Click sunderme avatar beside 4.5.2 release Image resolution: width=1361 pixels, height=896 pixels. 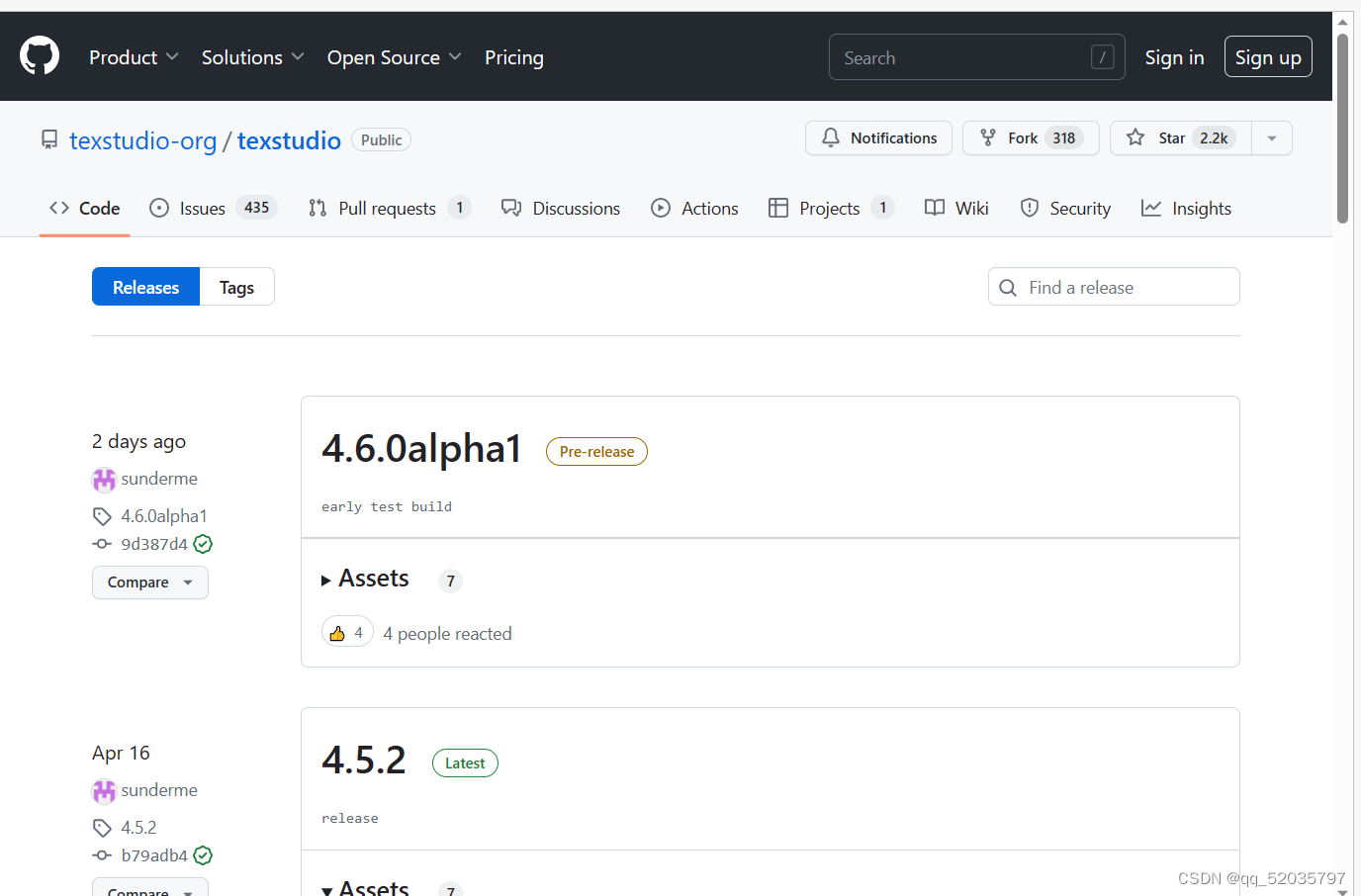click(104, 791)
